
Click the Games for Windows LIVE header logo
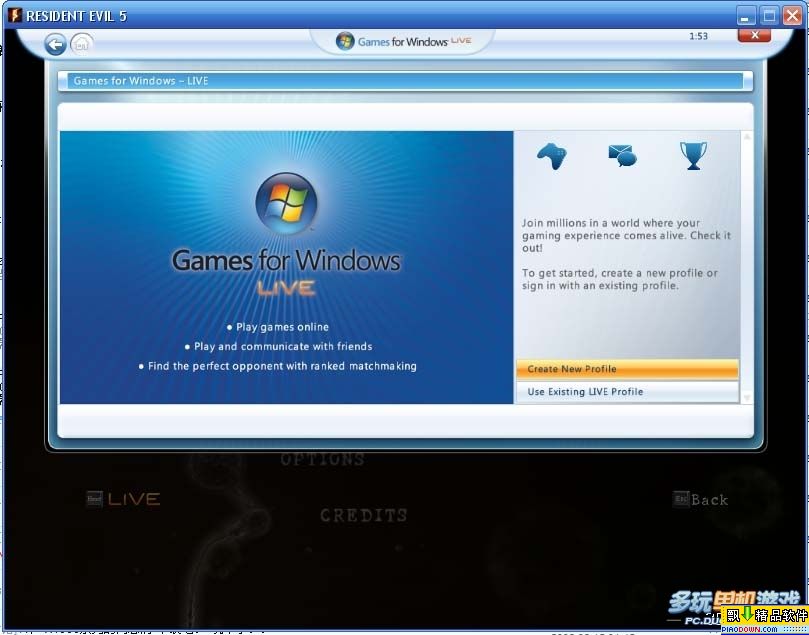(403, 41)
